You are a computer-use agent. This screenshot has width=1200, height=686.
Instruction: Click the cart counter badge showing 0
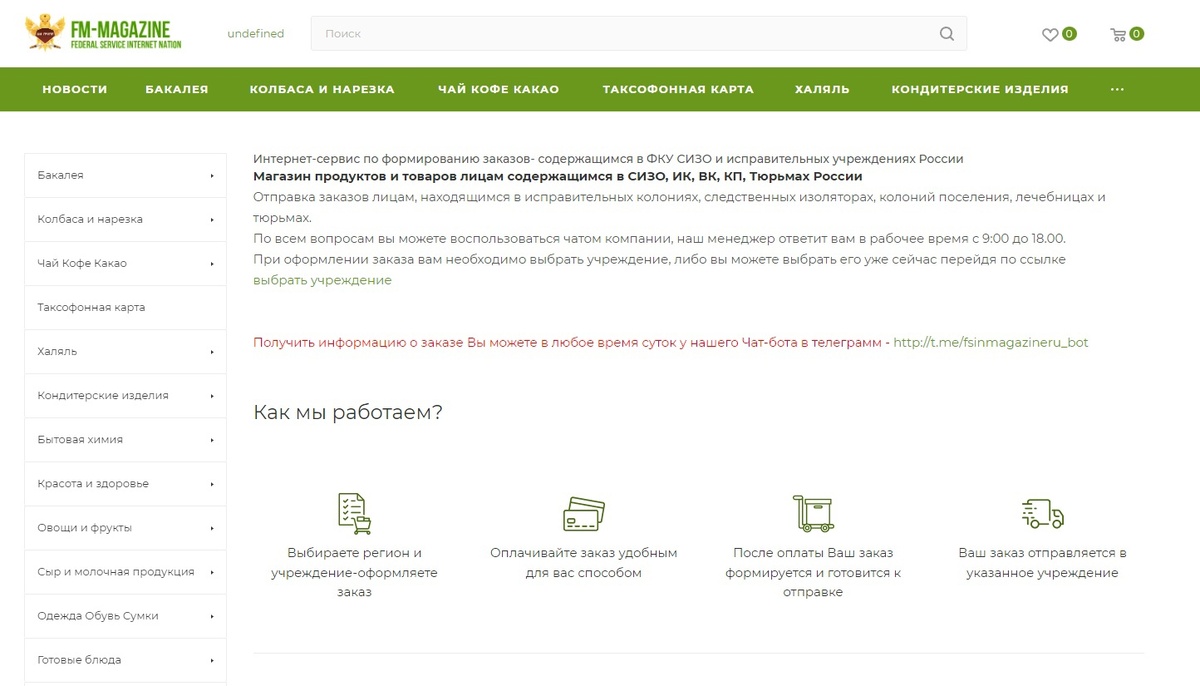(1137, 34)
